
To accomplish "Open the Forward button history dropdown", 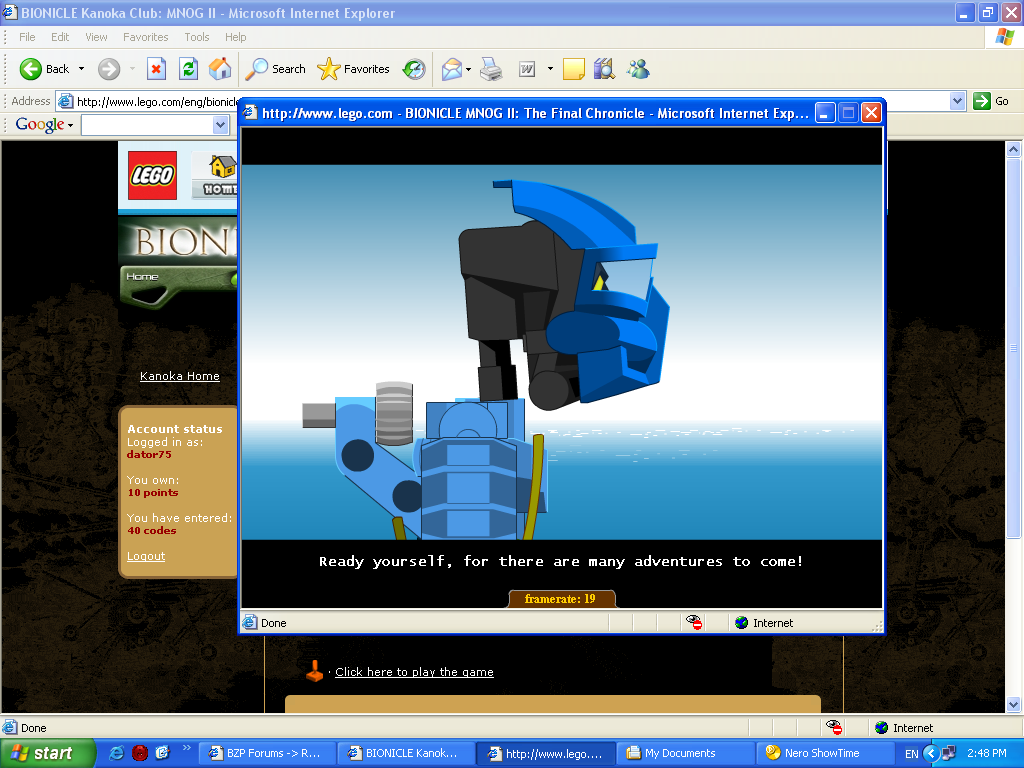I will click(133, 69).
